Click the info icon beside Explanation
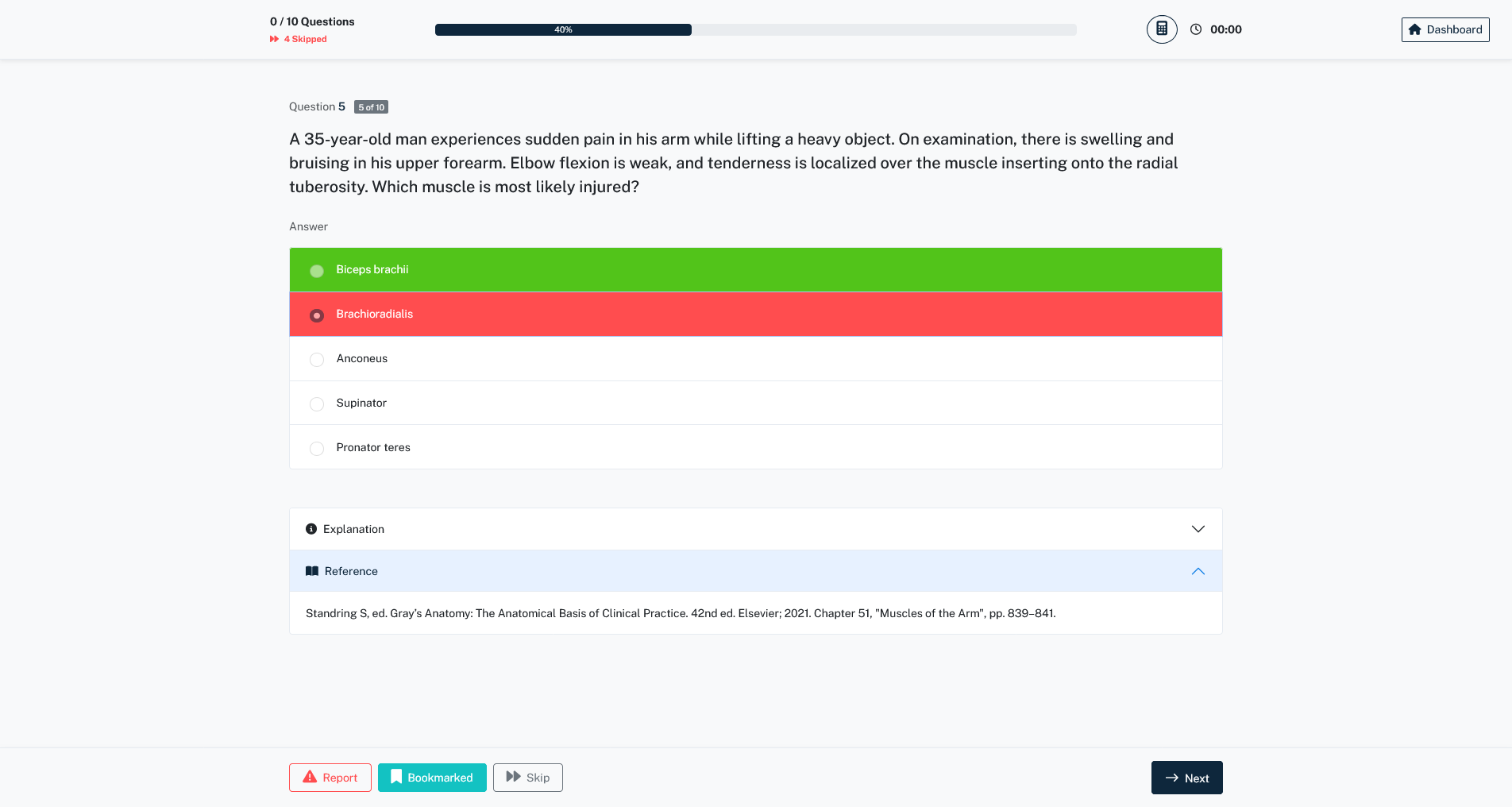Image resolution: width=1512 pixels, height=807 pixels. [311, 529]
